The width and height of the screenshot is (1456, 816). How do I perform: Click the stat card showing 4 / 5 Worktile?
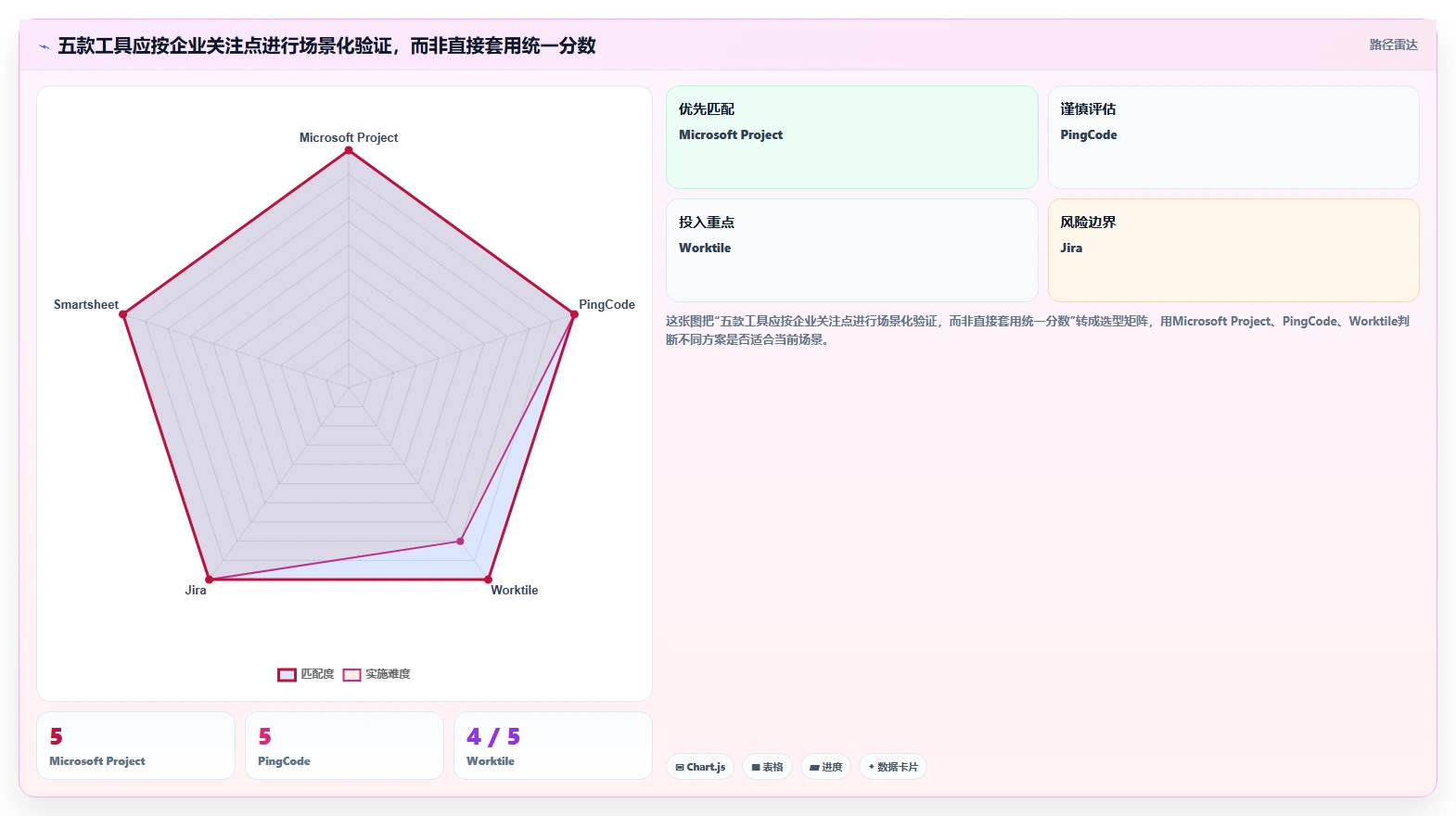tap(553, 746)
